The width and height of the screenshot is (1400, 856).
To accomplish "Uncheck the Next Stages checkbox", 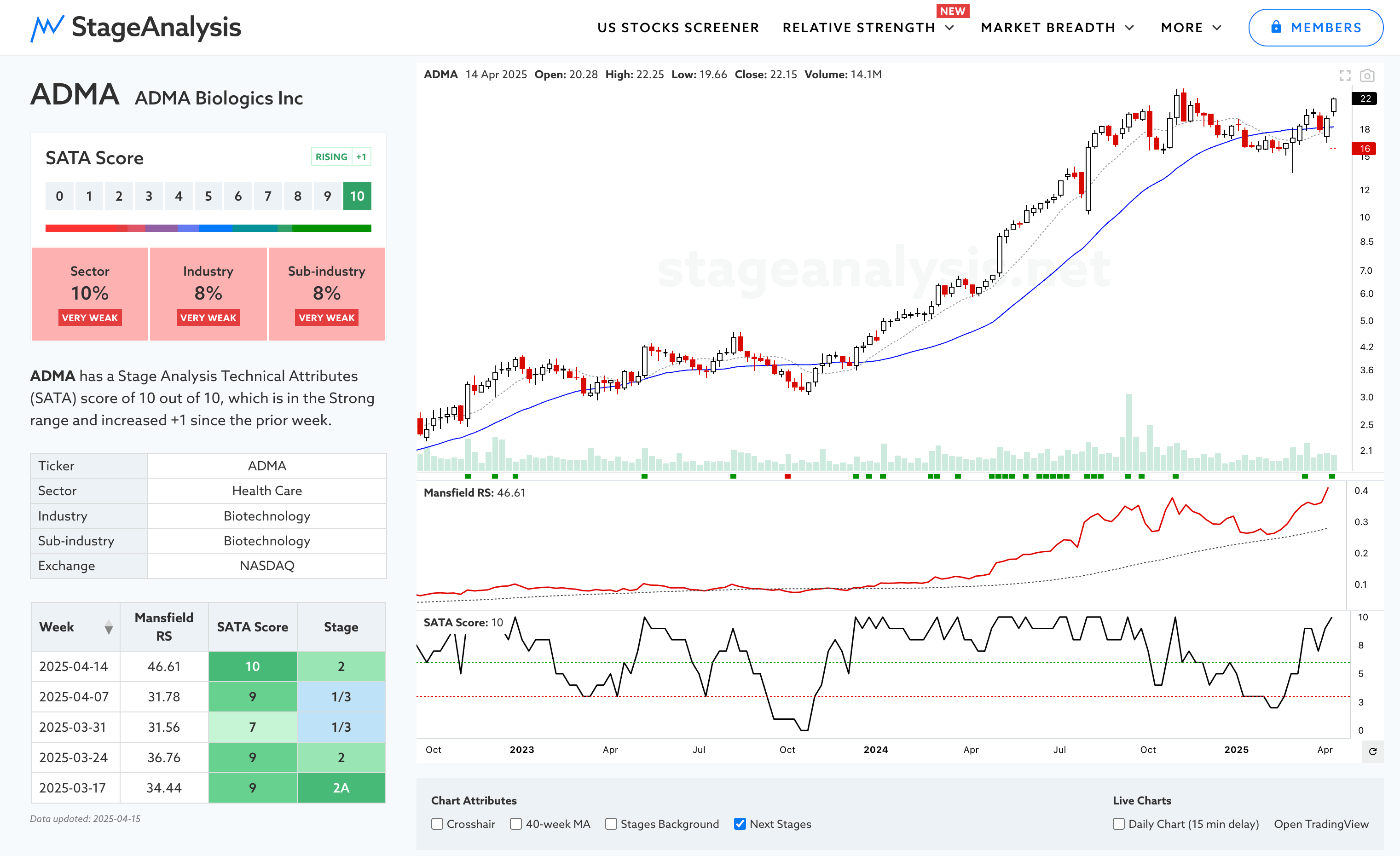I will point(740,824).
